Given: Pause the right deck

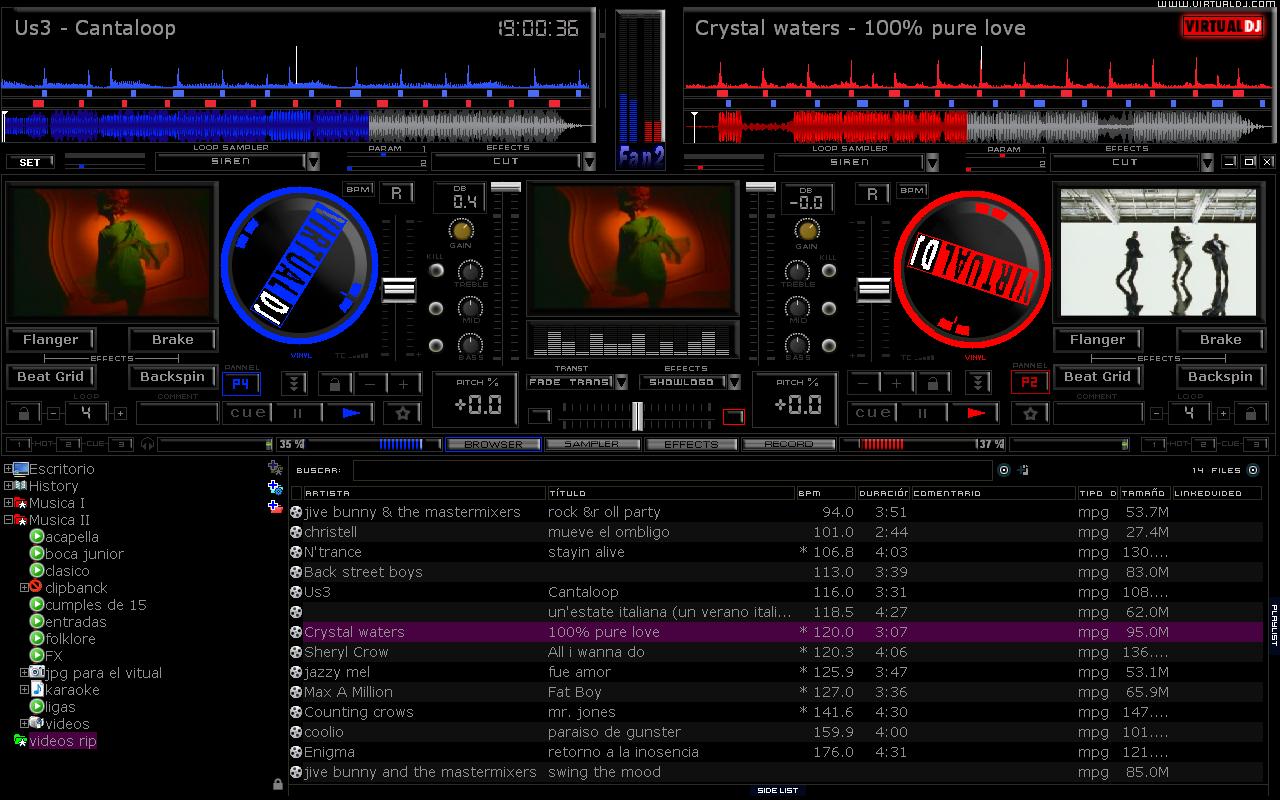Looking at the screenshot, I should [923, 413].
